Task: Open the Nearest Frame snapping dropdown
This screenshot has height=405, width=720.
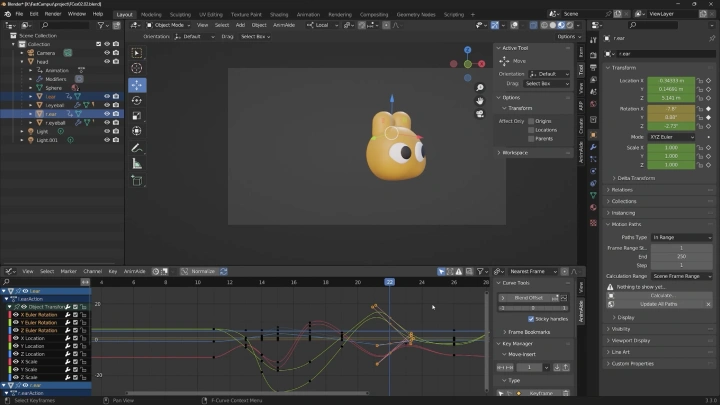Action: pos(532,271)
